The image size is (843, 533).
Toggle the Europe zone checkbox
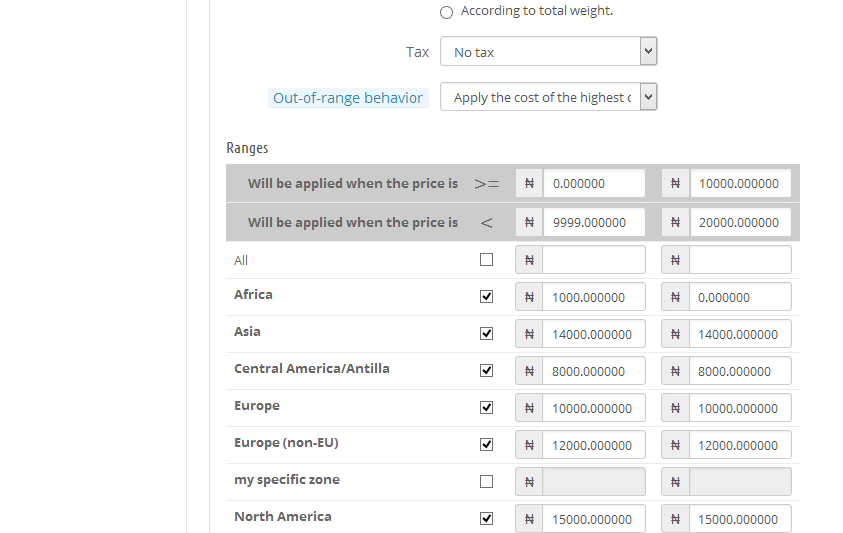[x=487, y=408]
